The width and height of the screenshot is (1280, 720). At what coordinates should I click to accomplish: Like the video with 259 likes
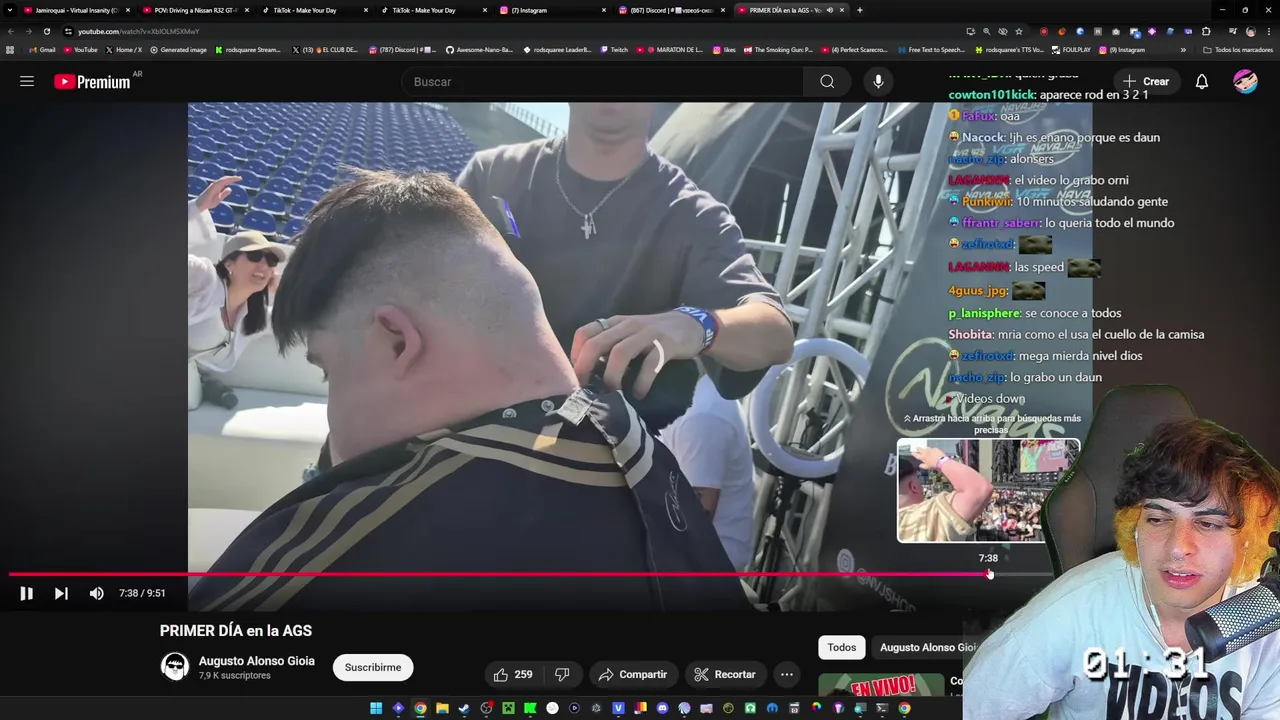pyautogui.click(x=512, y=675)
